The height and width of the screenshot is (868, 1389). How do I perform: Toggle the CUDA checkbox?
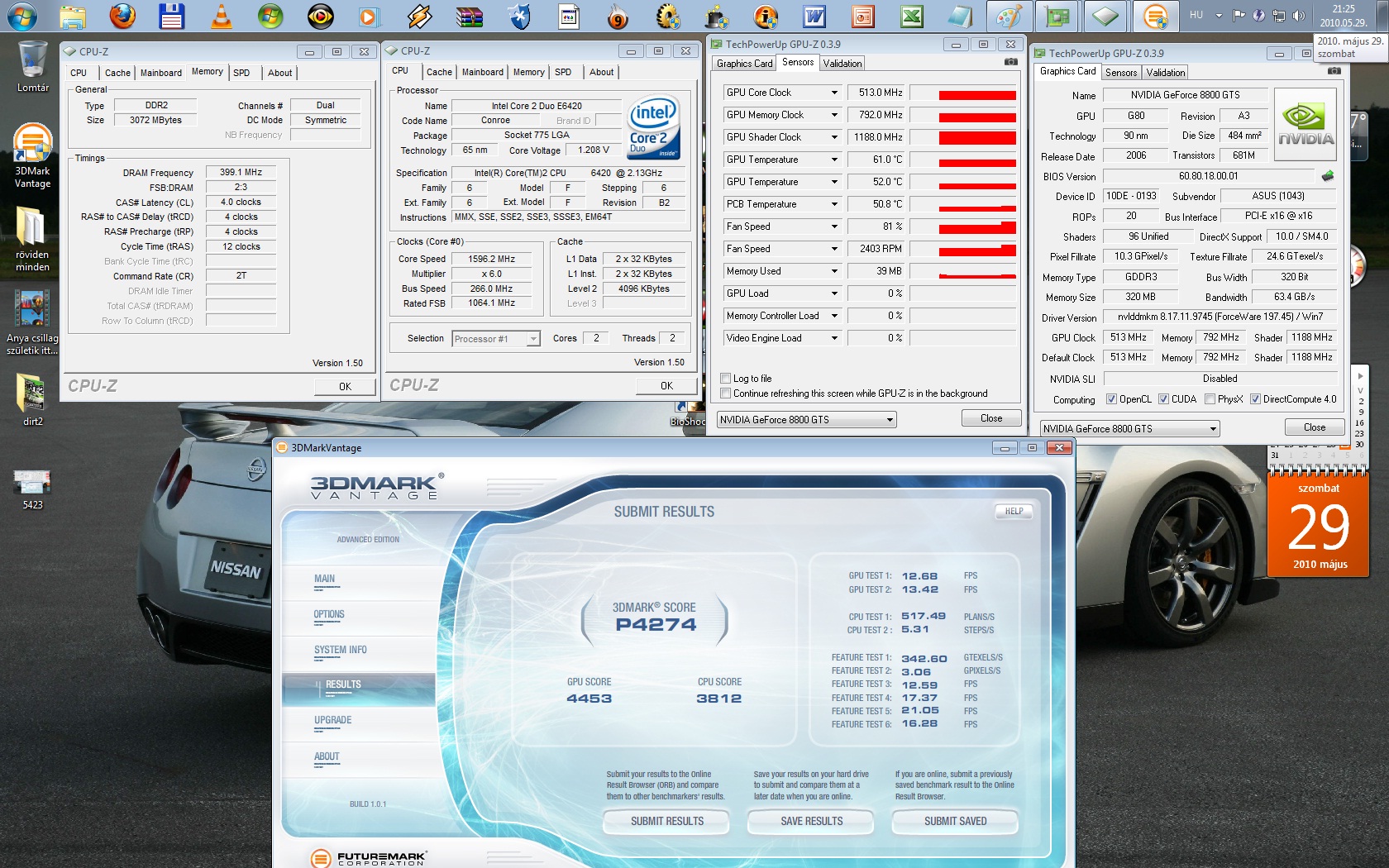point(1163,399)
